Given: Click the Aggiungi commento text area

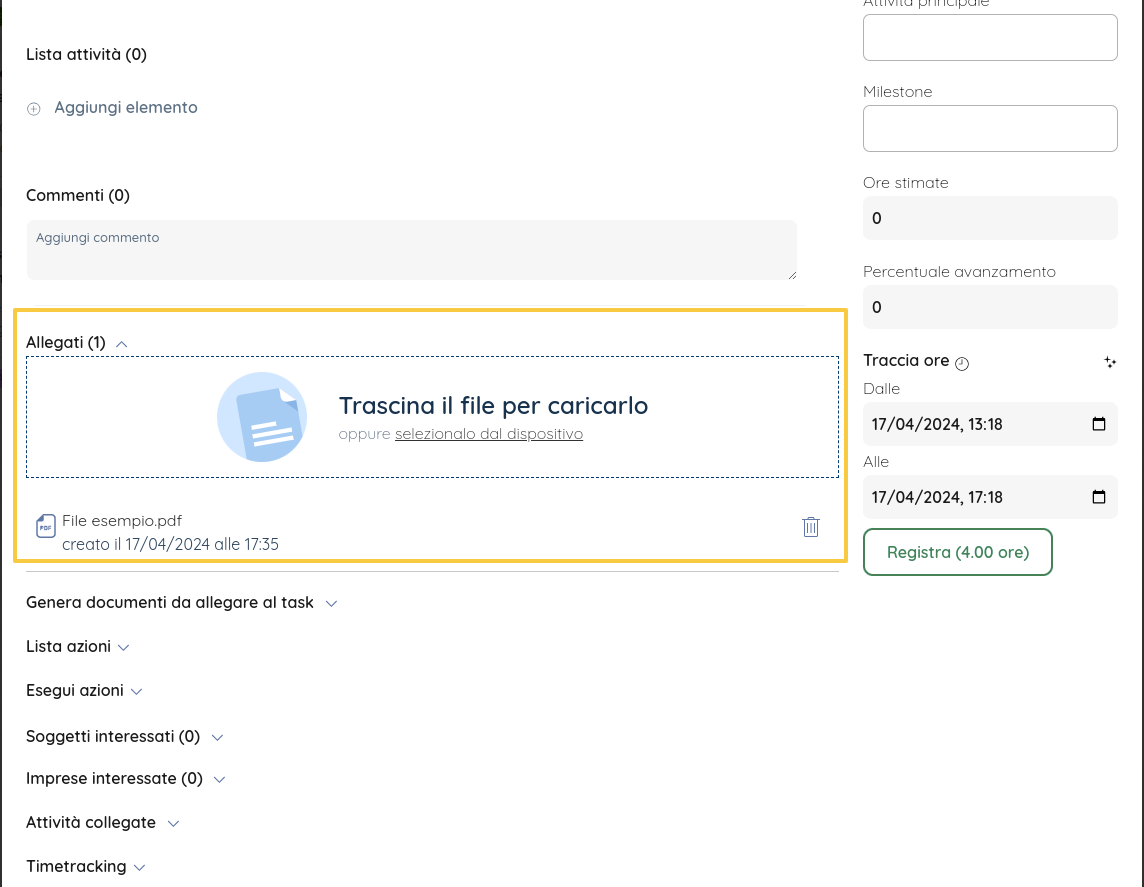Looking at the screenshot, I should tap(411, 250).
